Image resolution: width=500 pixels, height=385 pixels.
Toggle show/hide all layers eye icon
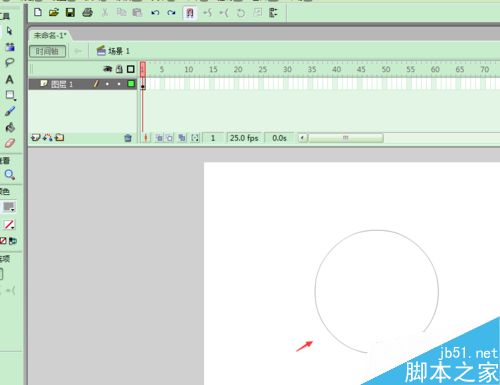108,69
